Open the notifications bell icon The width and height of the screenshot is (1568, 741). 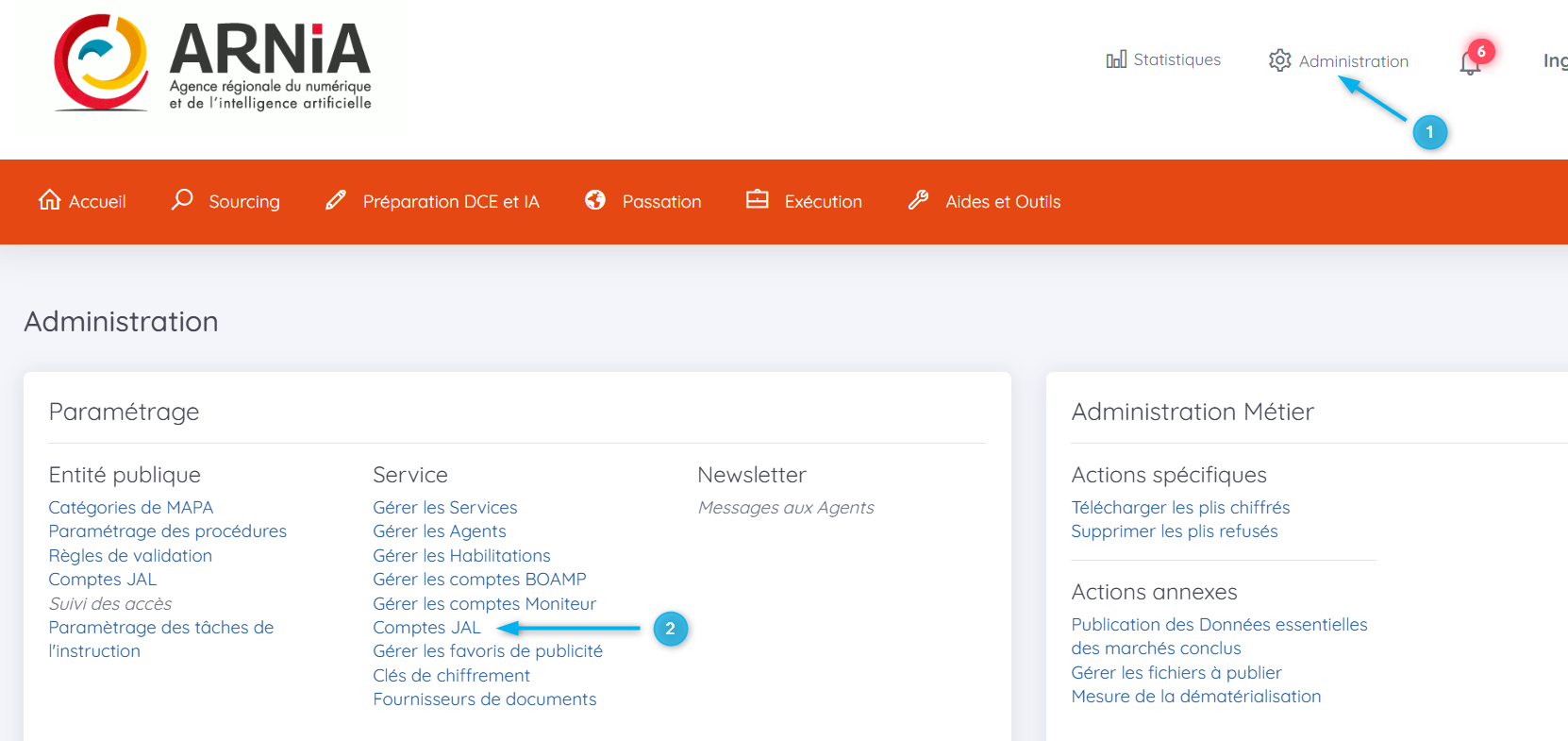click(x=1469, y=63)
